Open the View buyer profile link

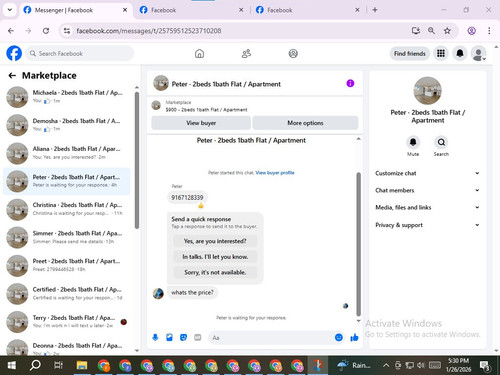point(275,173)
